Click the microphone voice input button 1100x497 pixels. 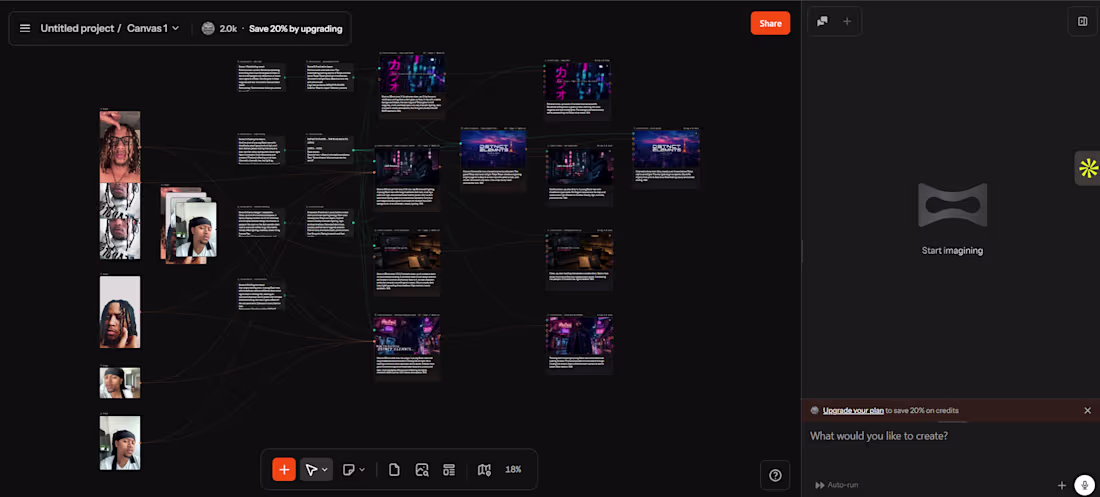1085,485
